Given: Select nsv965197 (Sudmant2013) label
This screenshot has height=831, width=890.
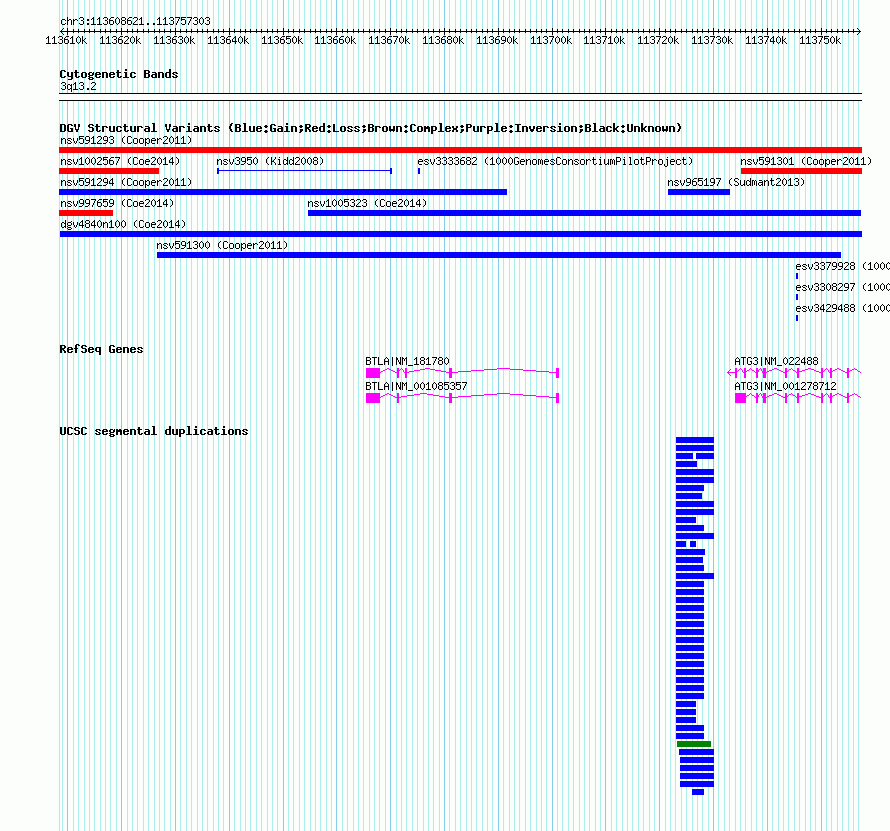Looking at the screenshot, I should 736,182.
